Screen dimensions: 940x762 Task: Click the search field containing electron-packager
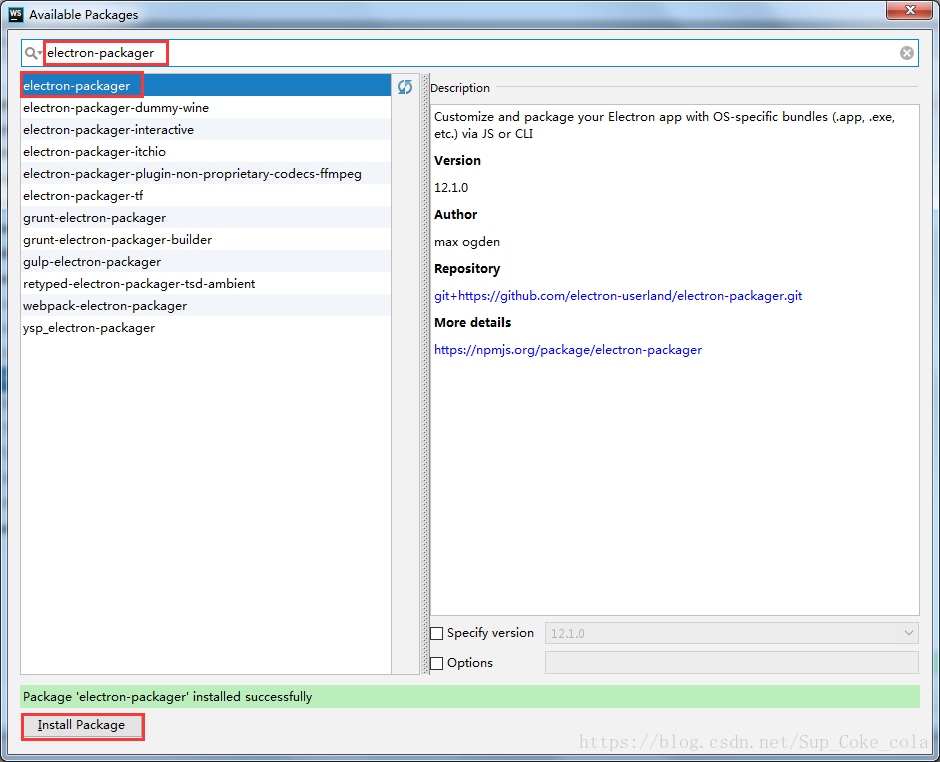pyautogui.click(x=469, y=53)
